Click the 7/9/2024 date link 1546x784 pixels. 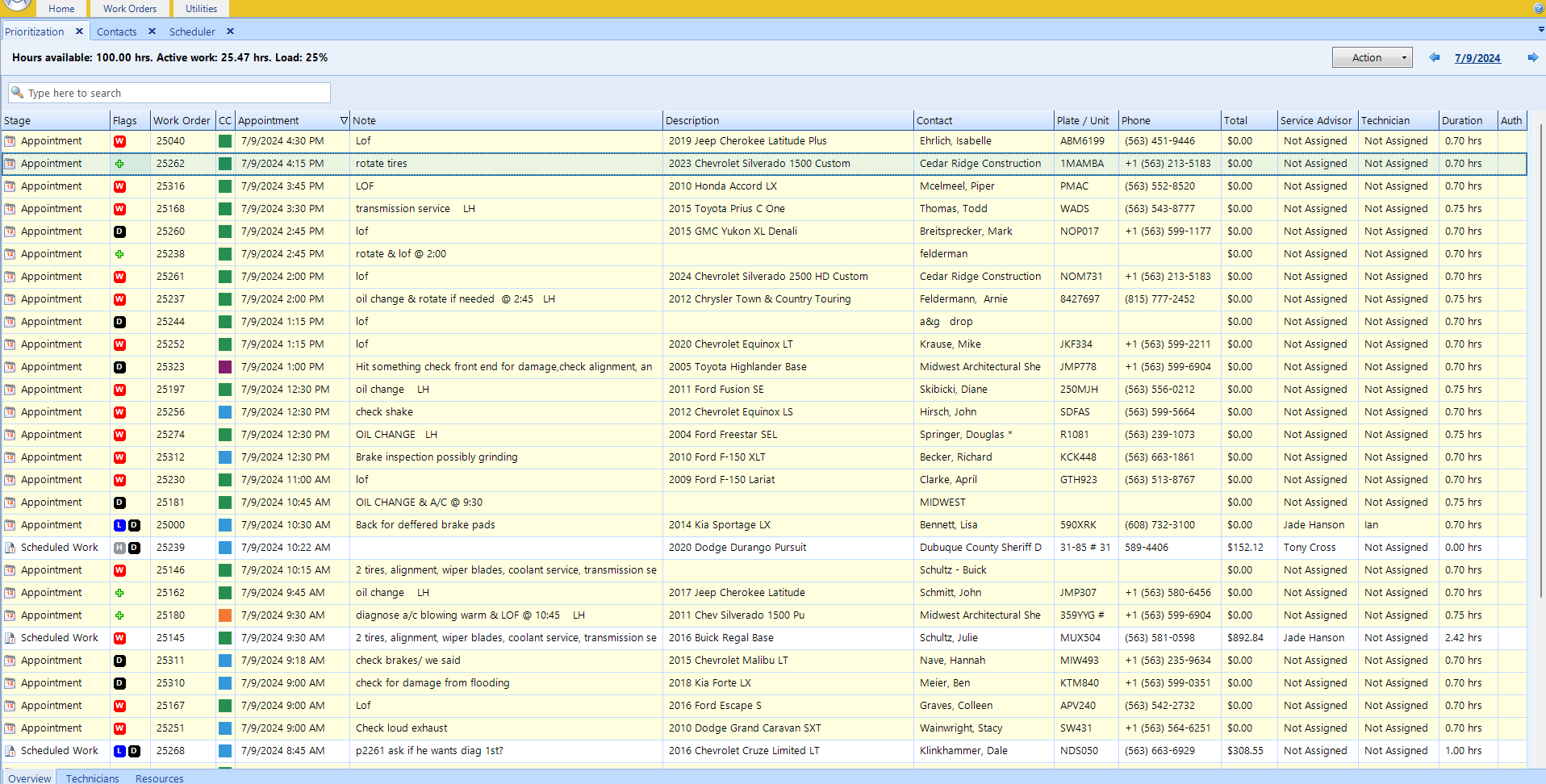(1477, 57)
